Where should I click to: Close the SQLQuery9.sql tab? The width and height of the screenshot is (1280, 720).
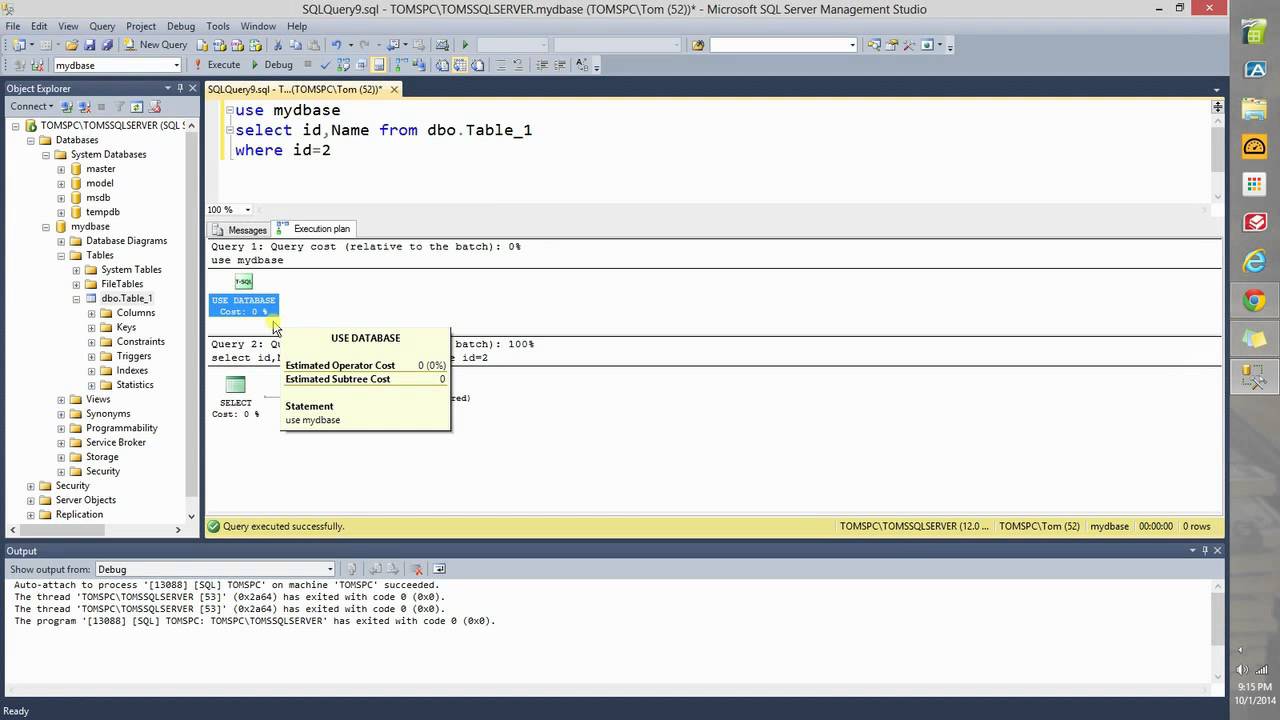pos(394,89)
